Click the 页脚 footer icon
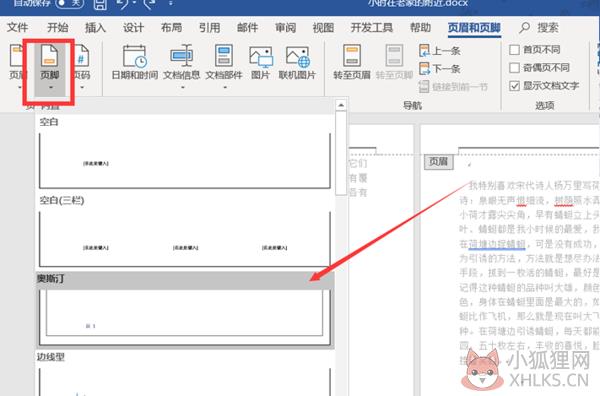Screen dimensions: 600x396 [x=50, y=56]
